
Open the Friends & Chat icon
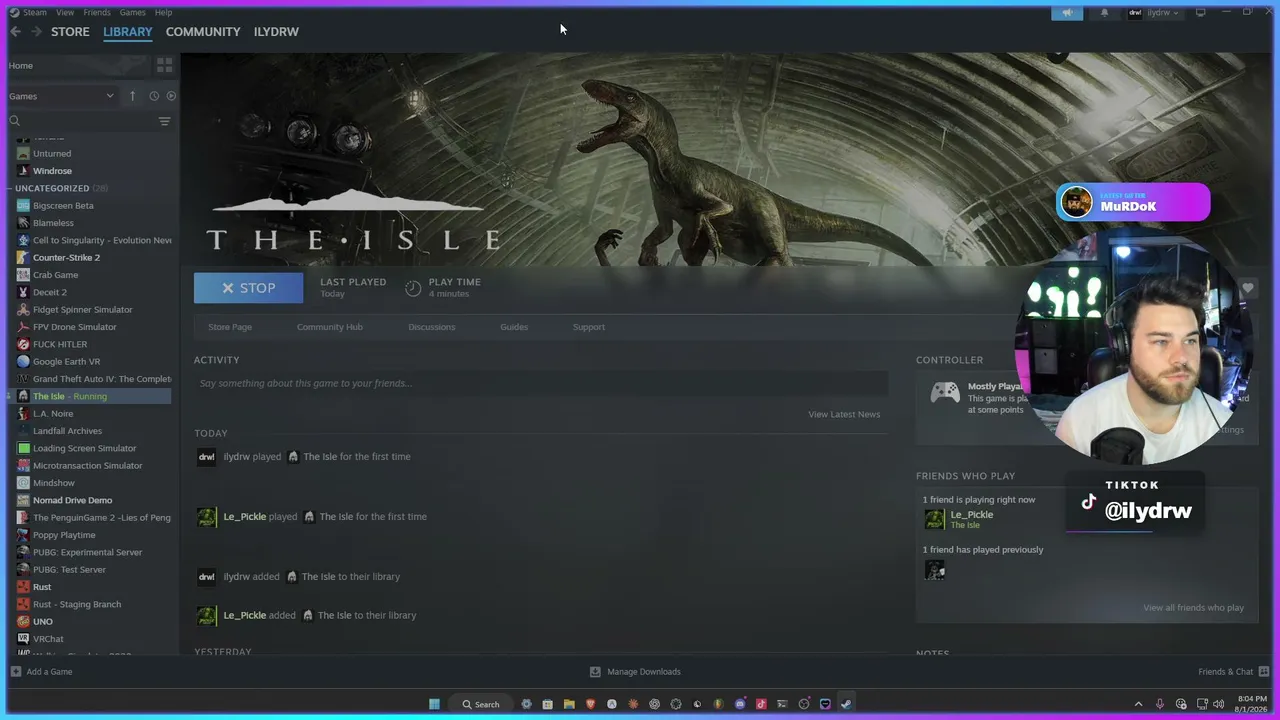1264,672
